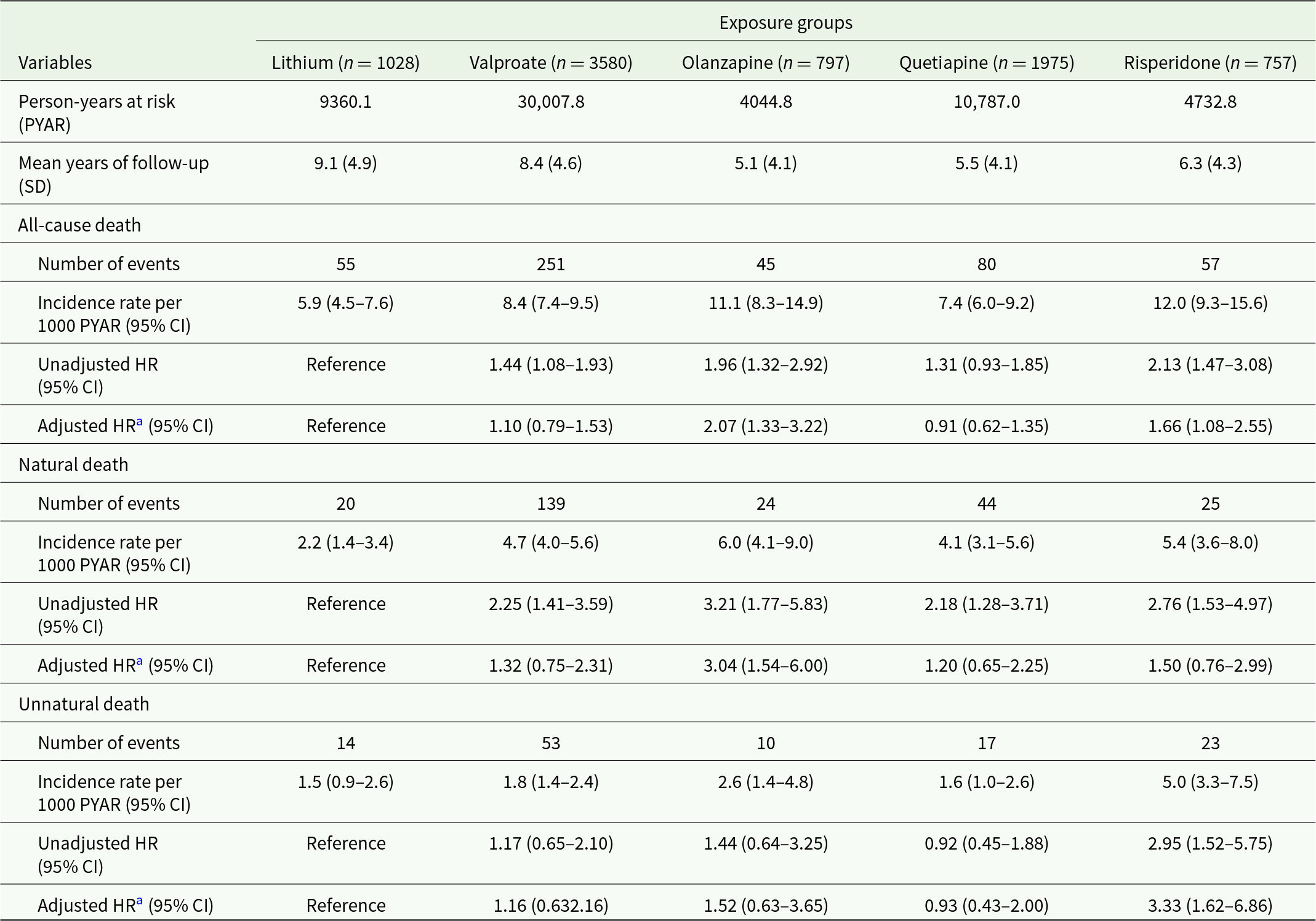Open footnote 'a' link in Natural death Adjusted HR
Screen dimensions: 1316x921
tap(140, 661)
